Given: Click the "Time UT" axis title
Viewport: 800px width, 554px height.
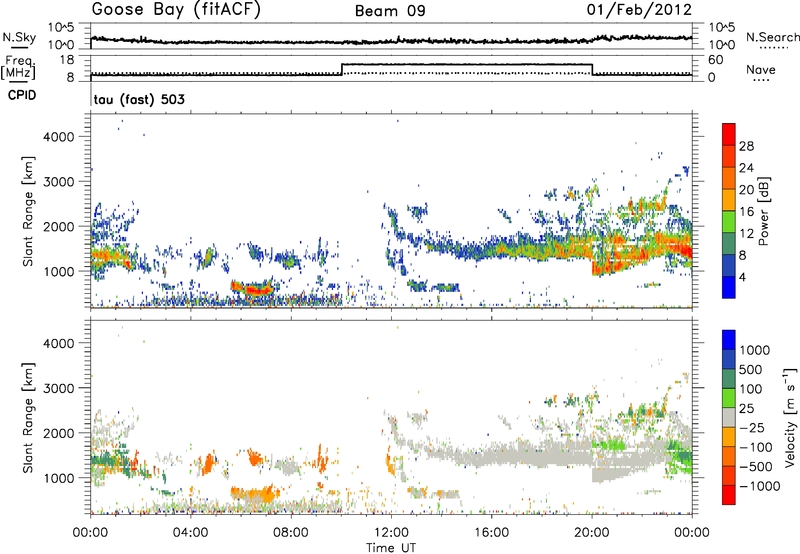Looking at the screenshot, I should 391,548.
